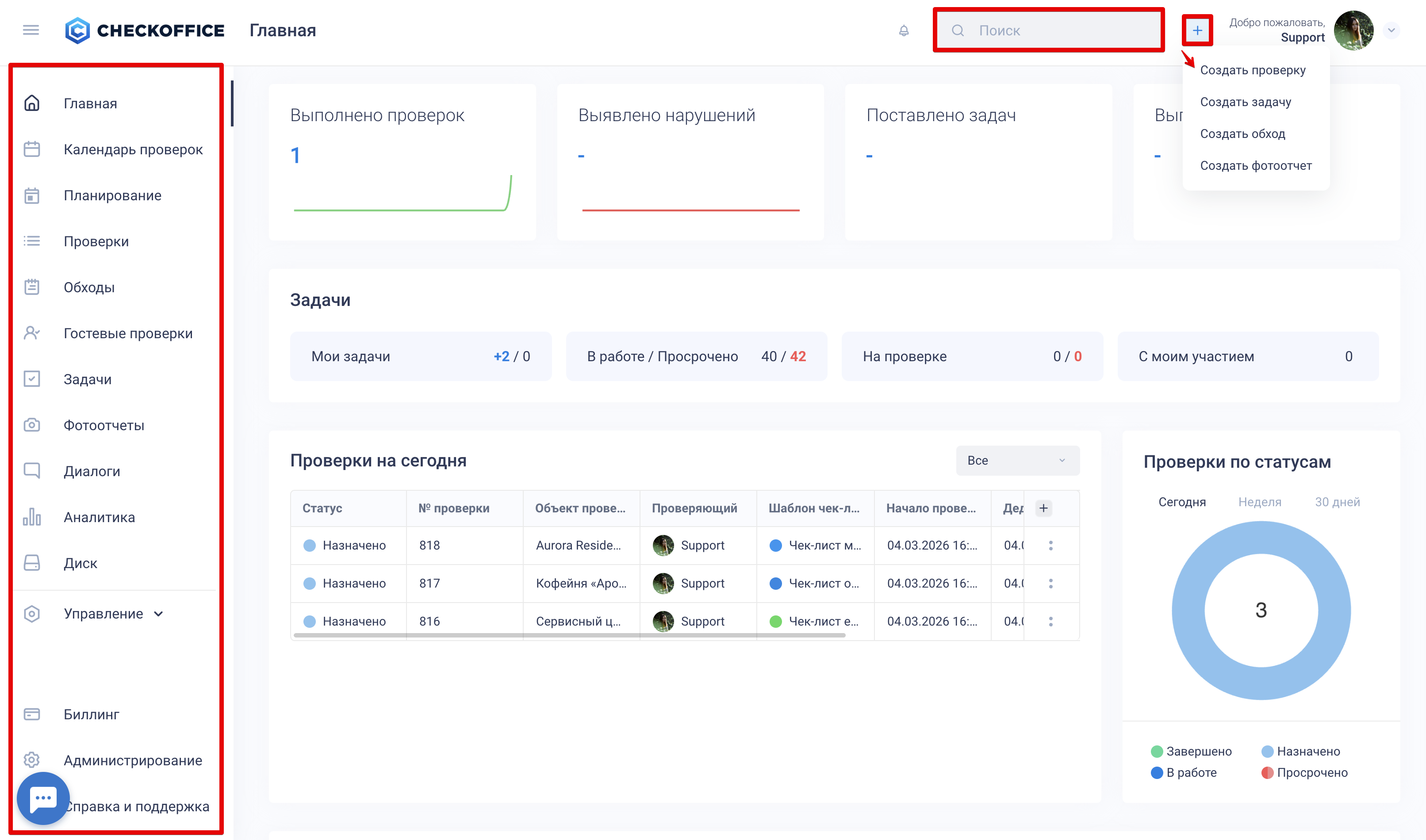This screenshot has height=840, width=1426.
Task: Open Диск from the sidebar
Action: click(x=80, y=563)
